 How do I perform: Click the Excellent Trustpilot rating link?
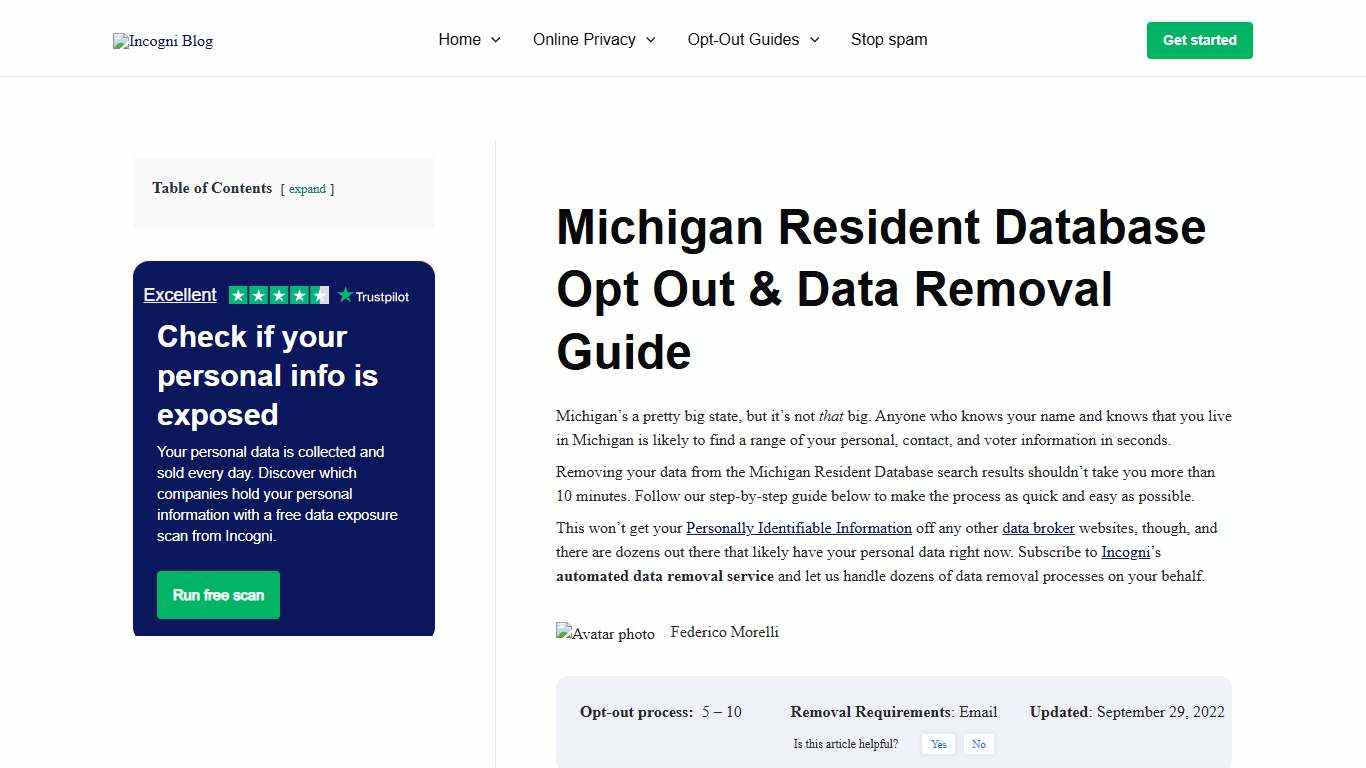point(180,294)
